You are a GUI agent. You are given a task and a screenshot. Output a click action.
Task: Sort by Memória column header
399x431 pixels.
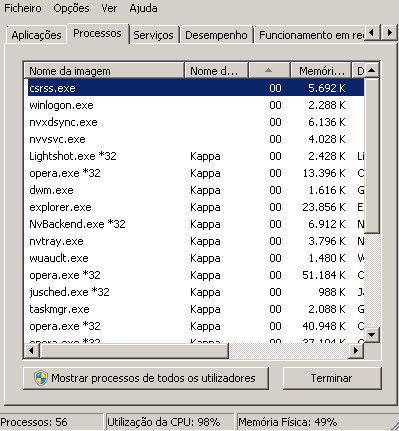(x=321, y=71)
